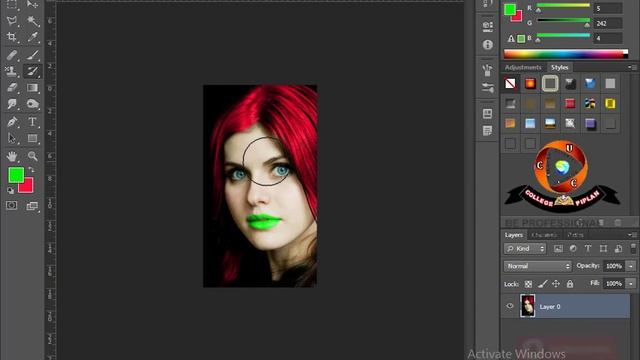This screenshot has height=360, width=640.
Task: Select the Healing Brush tool
Action: (x=12, y=55)
